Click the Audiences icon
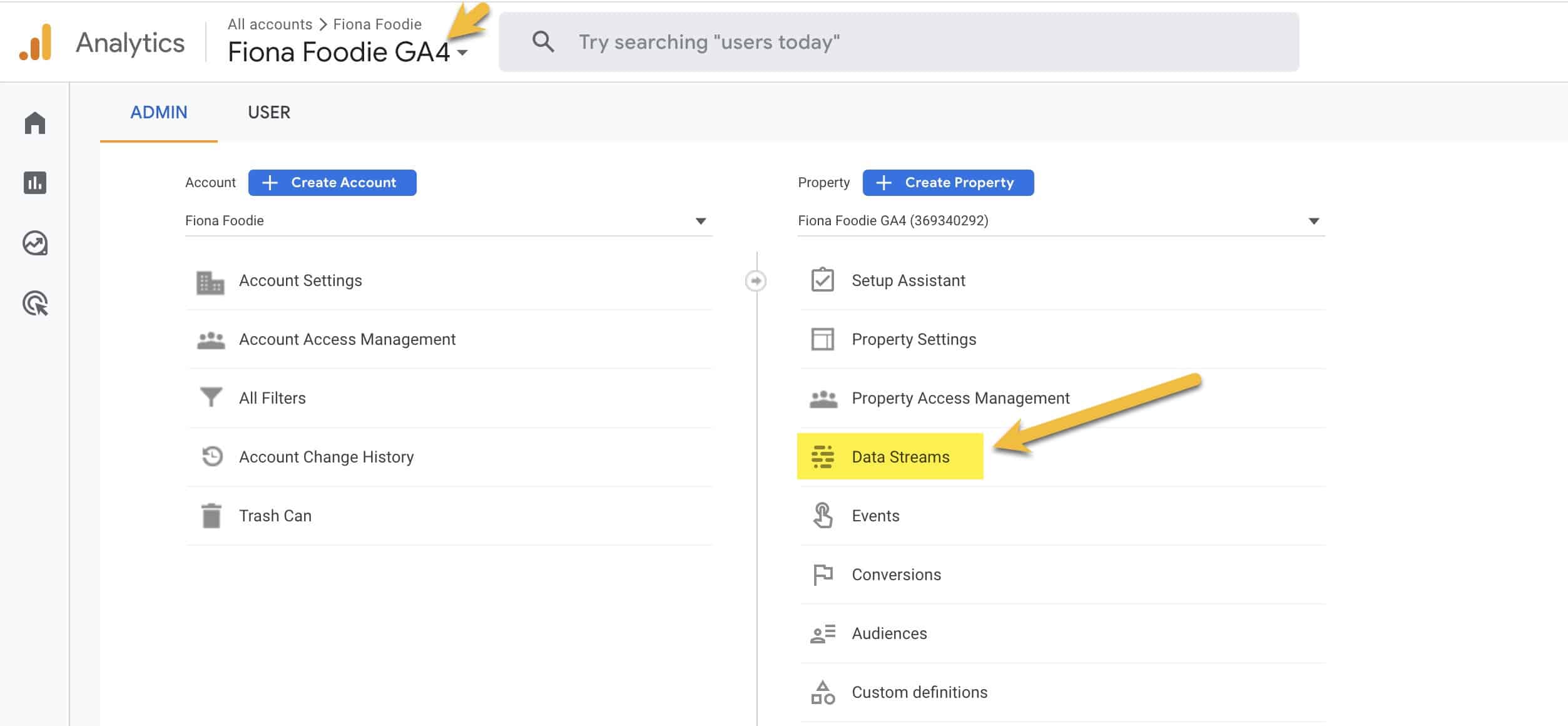 click(x=823, y=634)
